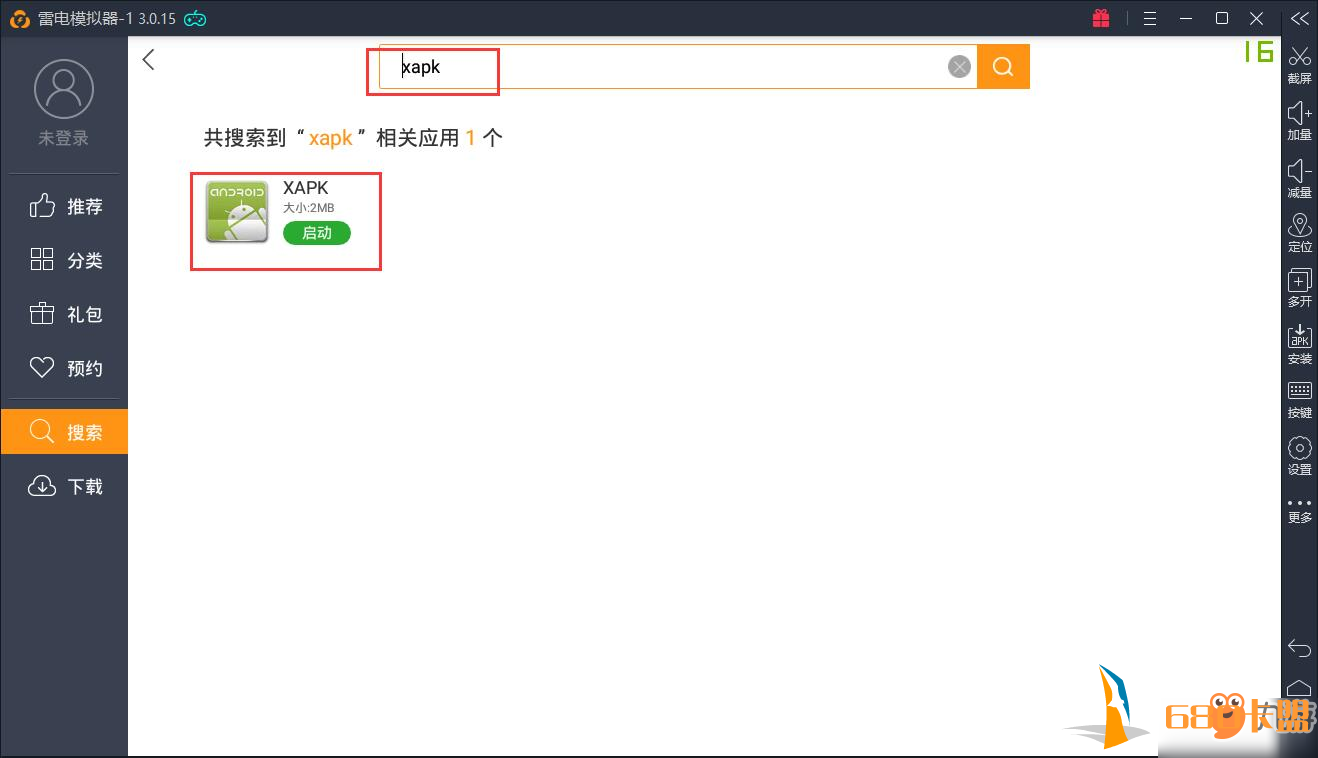The height and width of the screenshot is (758, 1318).
Task: Open the 预约 reservations tab
Action: pyautogui.click(x=64, y=368)
